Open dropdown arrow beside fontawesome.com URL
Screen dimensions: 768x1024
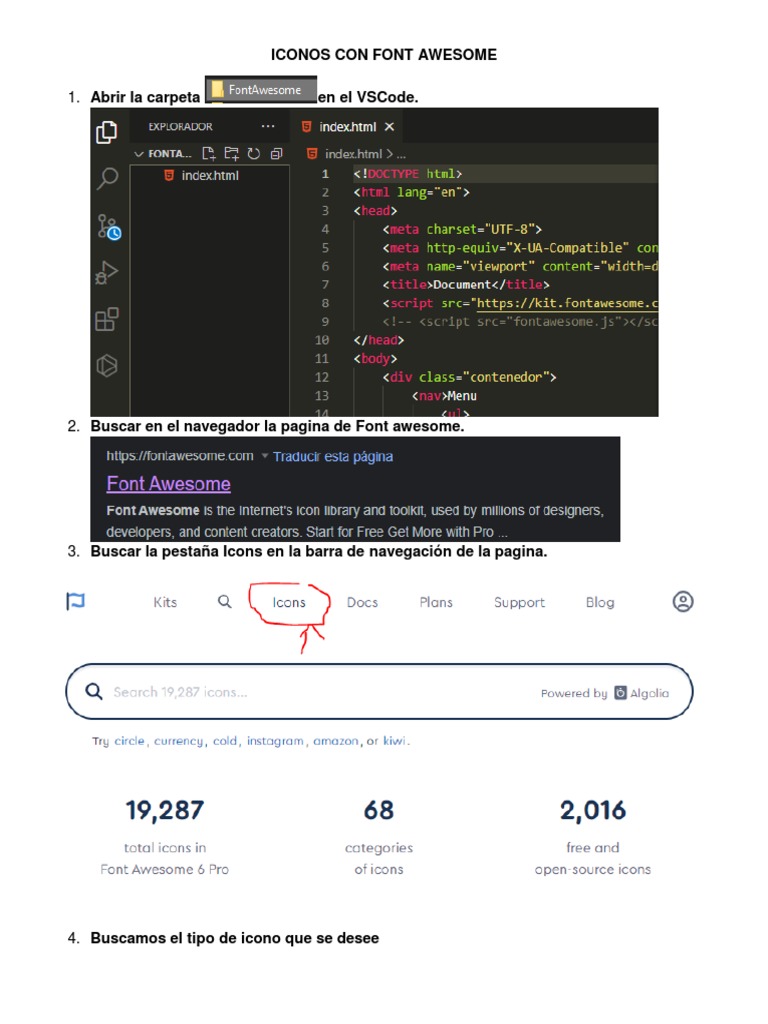[x=265, y=456]
